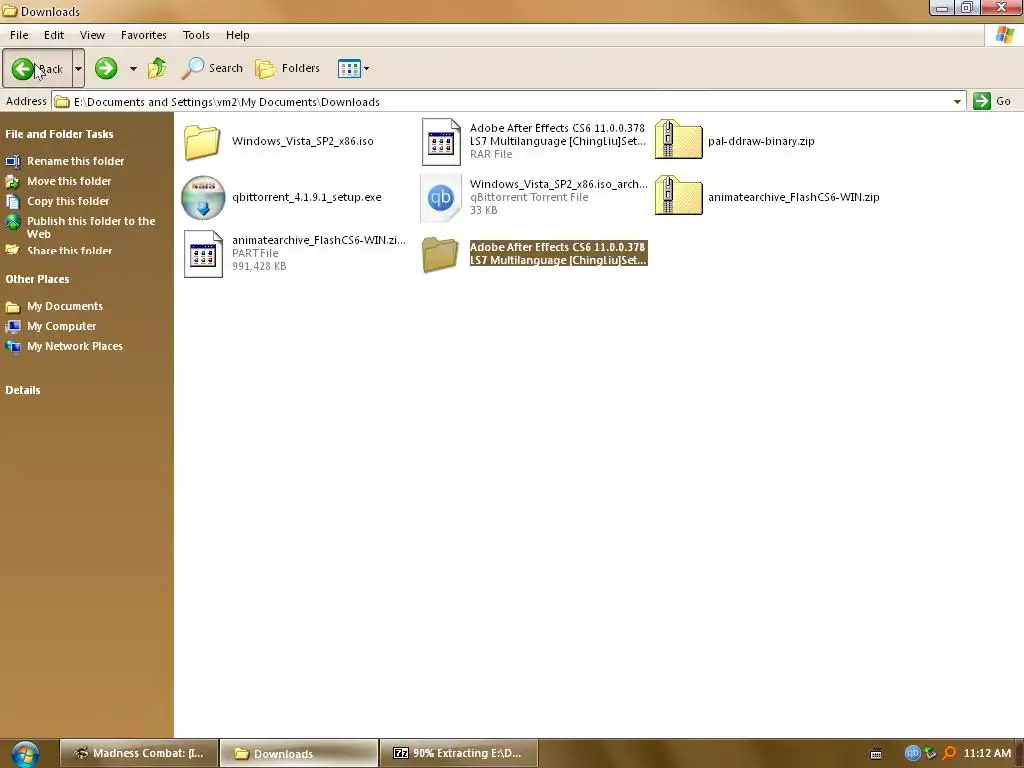1024x768 pixels.
Task: Select the Windows Vista qBittorrent torrent file icon
Action: [x=441, y=197]
